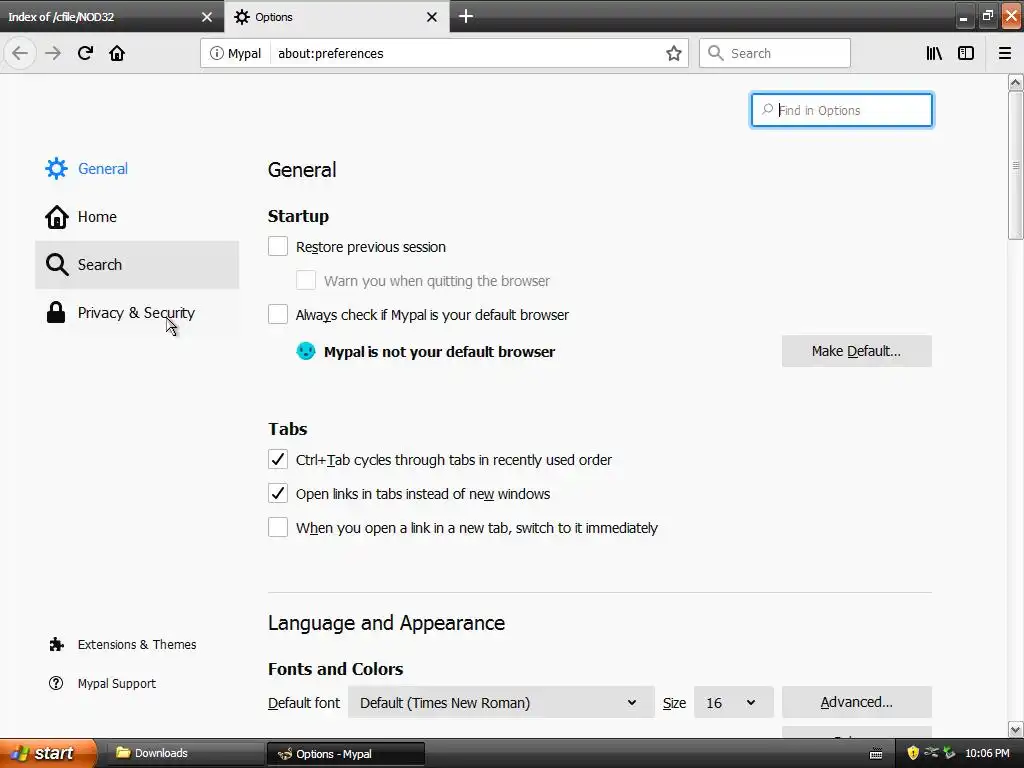The height and width of the screenshot is (768, 1024).
Task: Click the vertical scrollbar thumb
Action: (1016, 166)
